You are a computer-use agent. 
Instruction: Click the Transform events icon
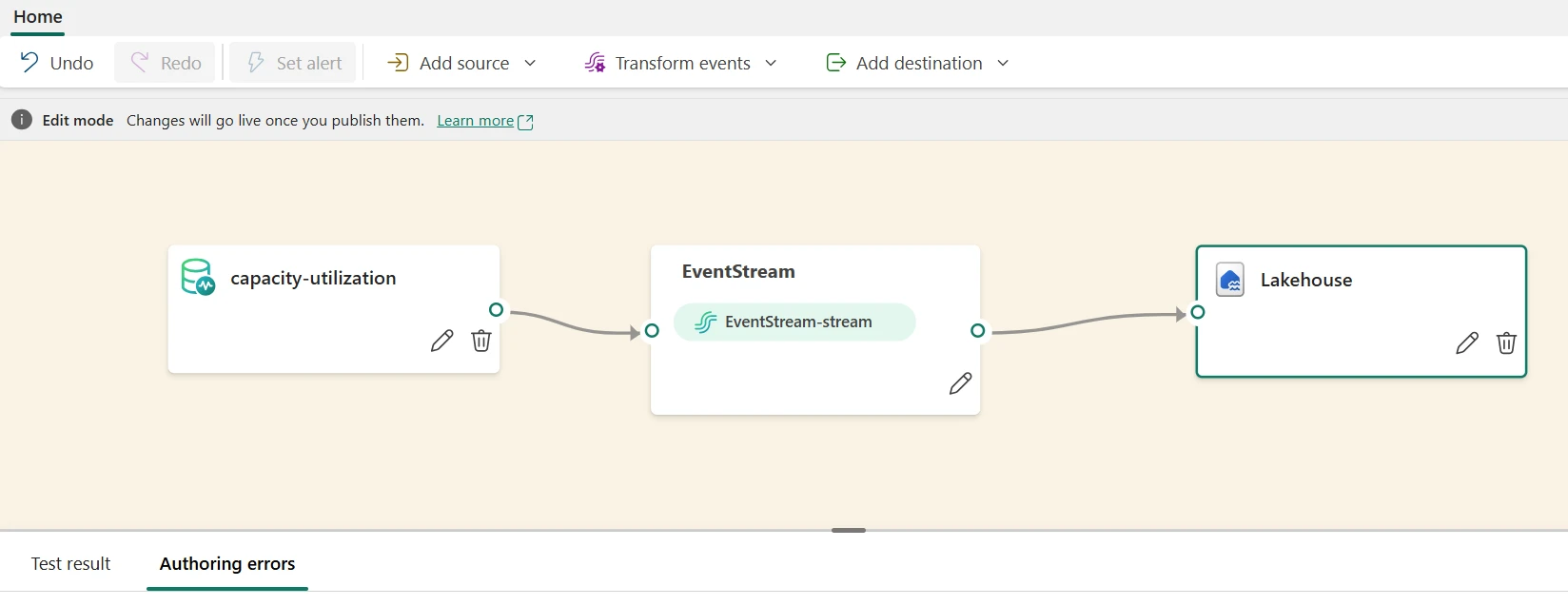pos(595,63)
